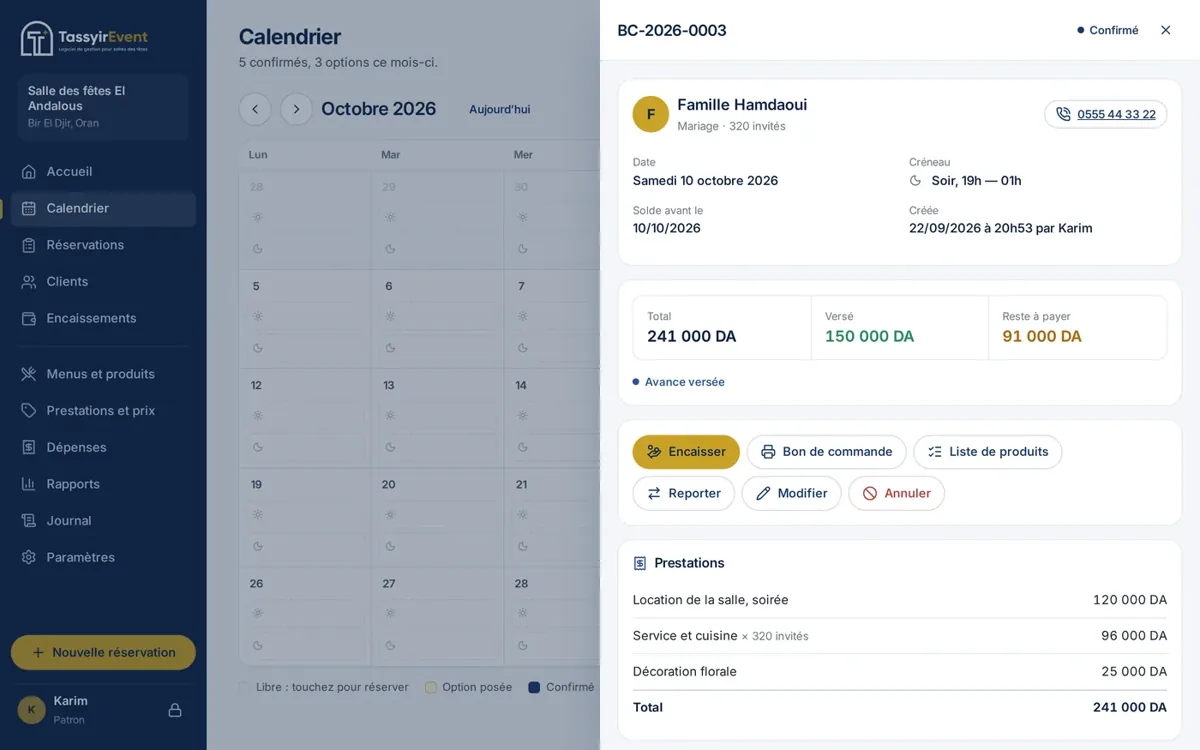The image size is (1200, 750).
Task: Click the Nouvelle réservation button
Action: [103, 652]
